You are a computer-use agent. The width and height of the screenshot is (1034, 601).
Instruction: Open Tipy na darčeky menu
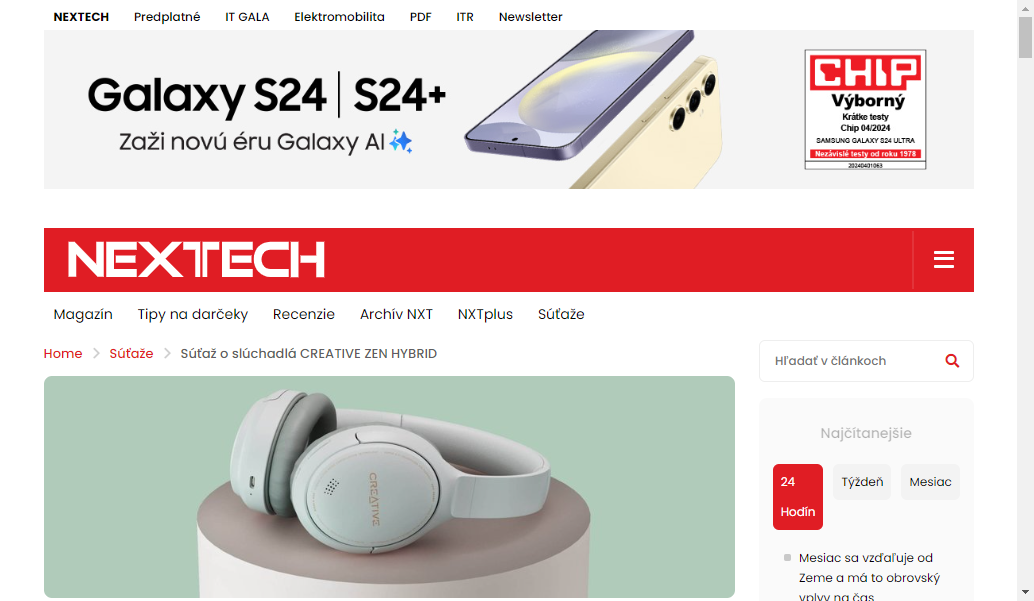[193, 314]
